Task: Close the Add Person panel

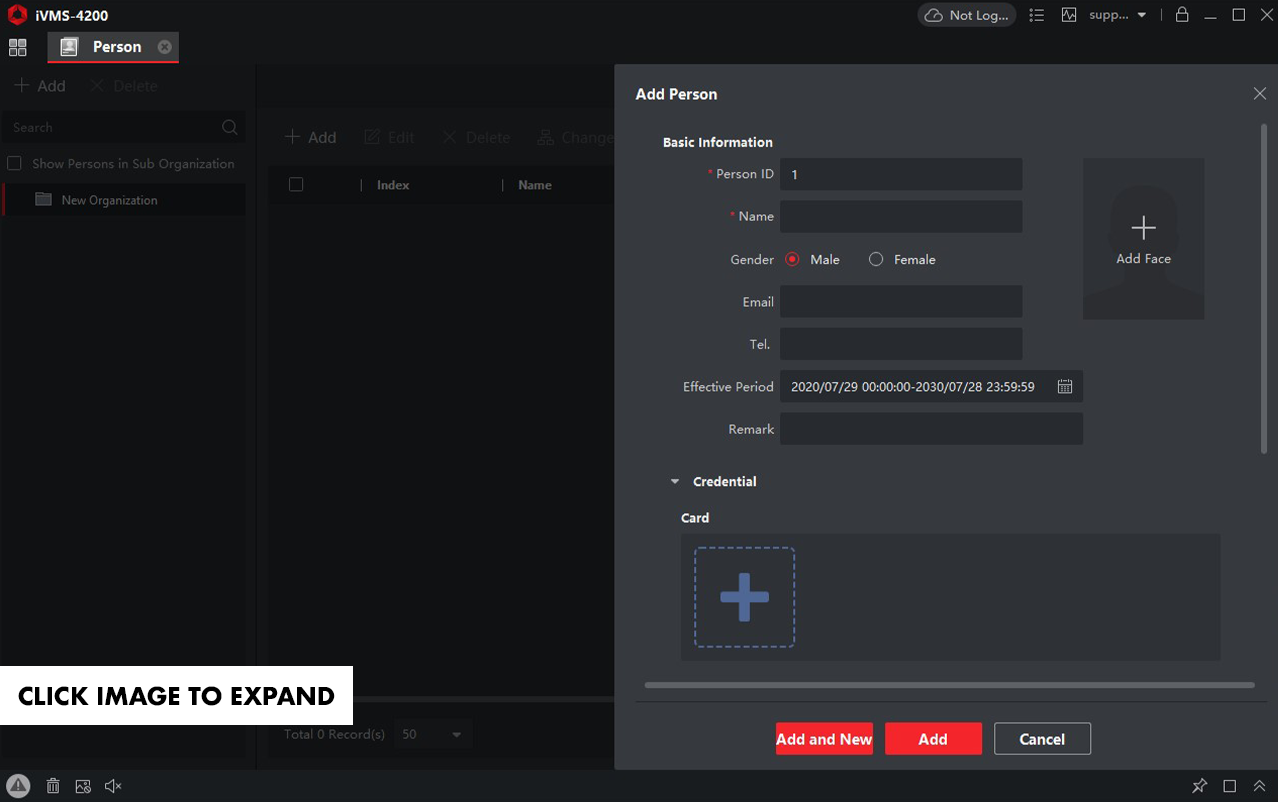Action: [1259, 93]
